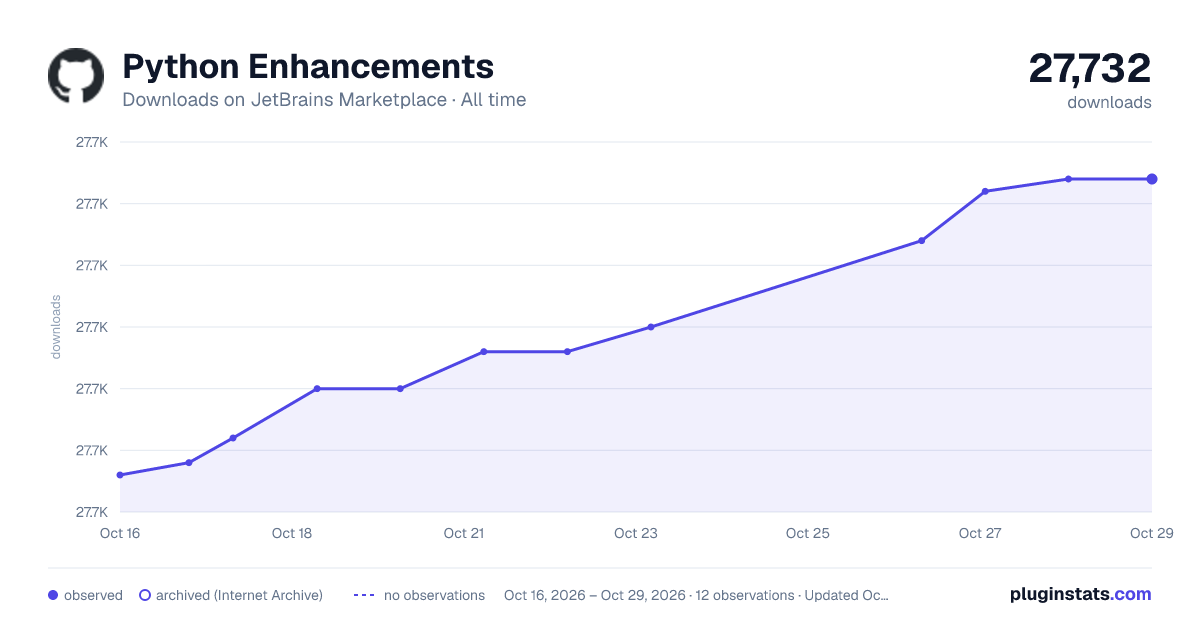
Task: Click the vertical downloads axis title
Action: coord(56,326)
